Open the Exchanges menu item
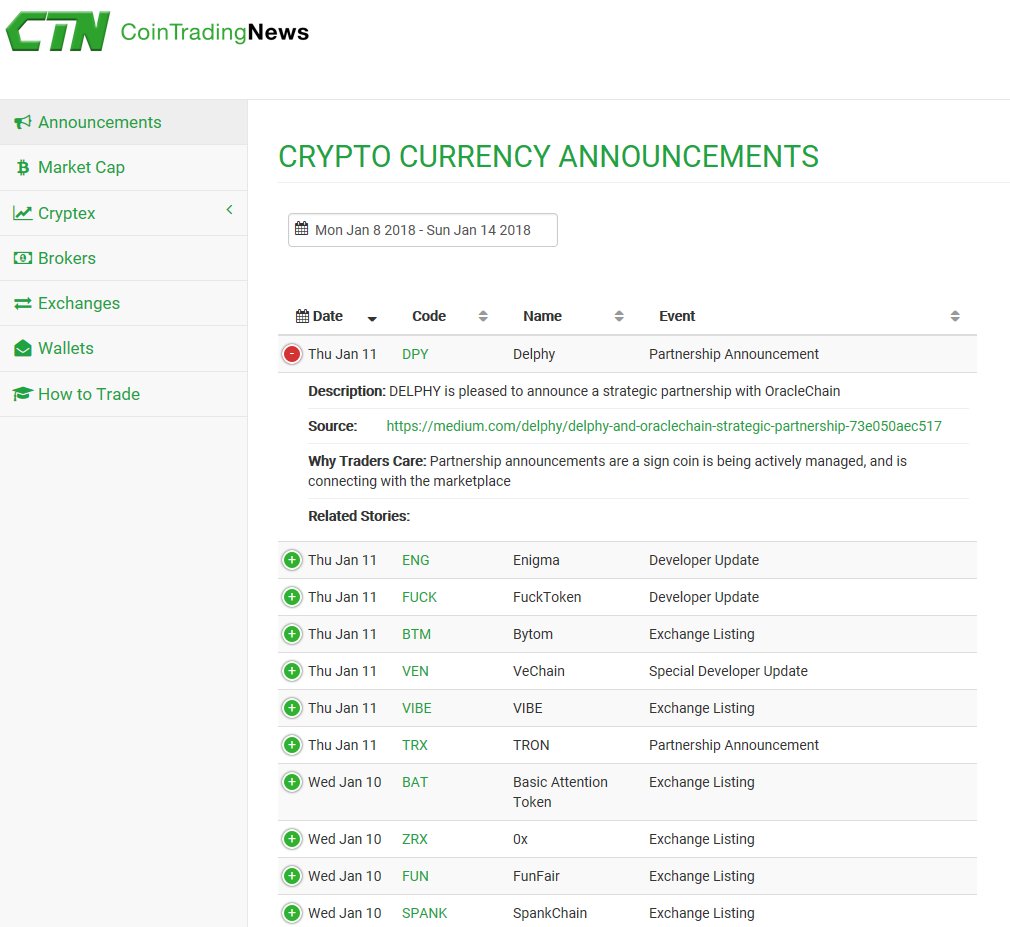This screenshot has height=927, width=1010. [x=124, y=303]
